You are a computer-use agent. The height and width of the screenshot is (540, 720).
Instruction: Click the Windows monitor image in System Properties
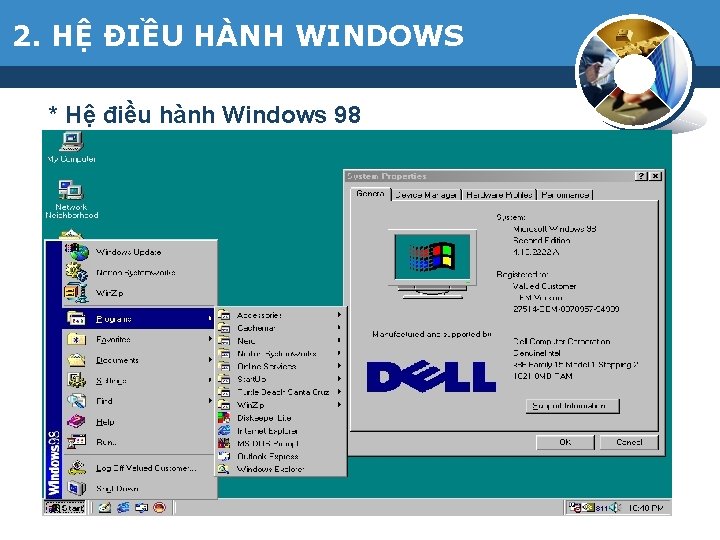[432, 264]
